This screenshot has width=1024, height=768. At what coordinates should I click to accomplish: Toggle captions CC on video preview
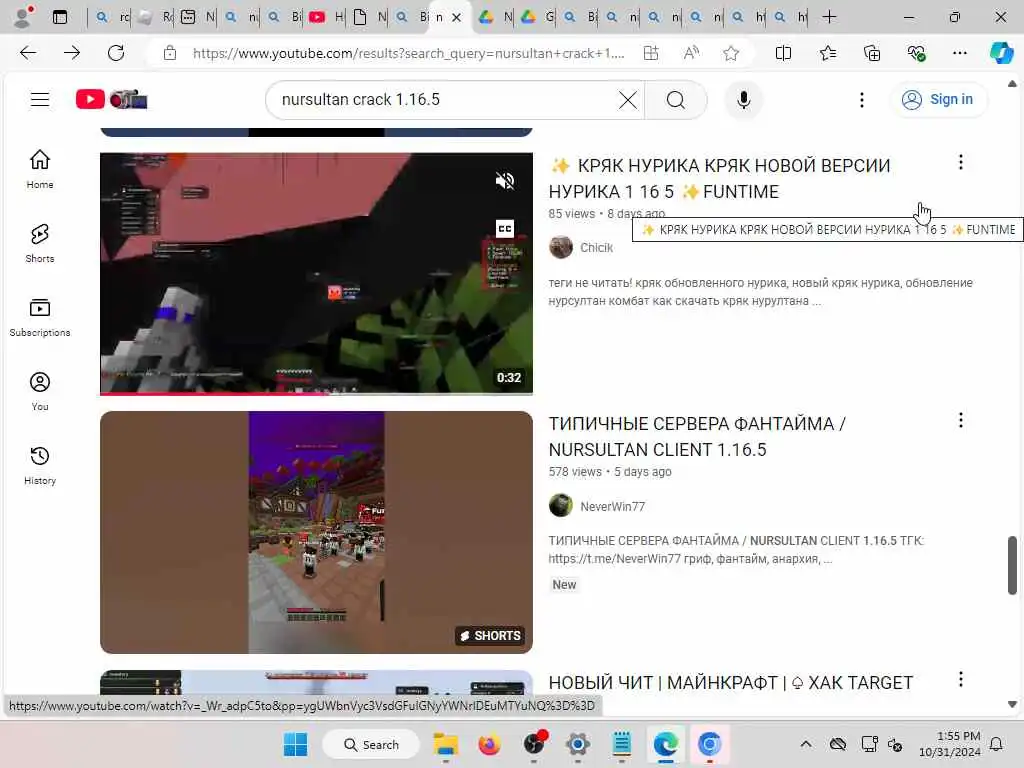(505, 229)
